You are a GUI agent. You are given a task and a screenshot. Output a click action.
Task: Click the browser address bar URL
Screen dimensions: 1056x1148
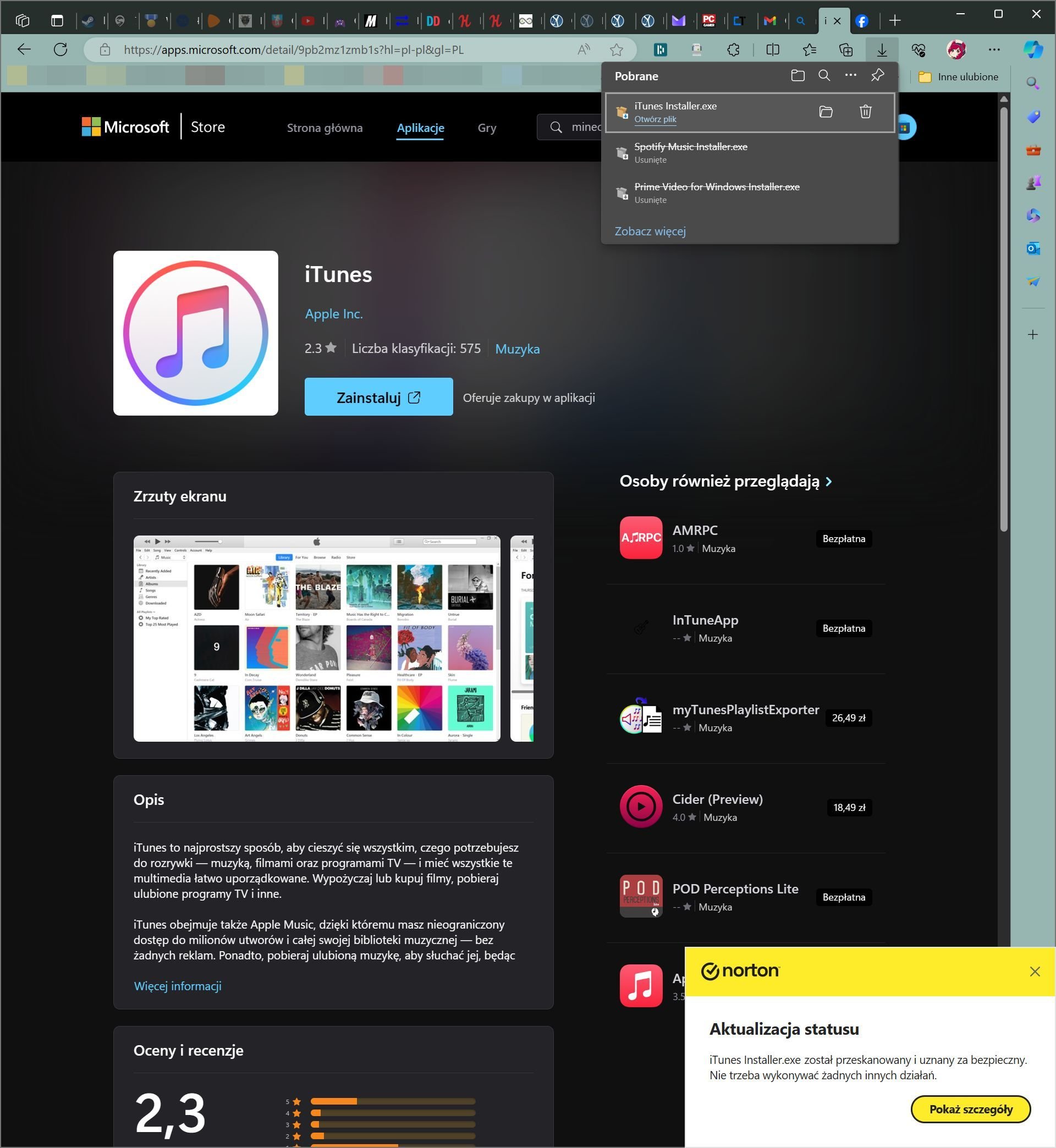pyautogui.click(x=294, y=49)
